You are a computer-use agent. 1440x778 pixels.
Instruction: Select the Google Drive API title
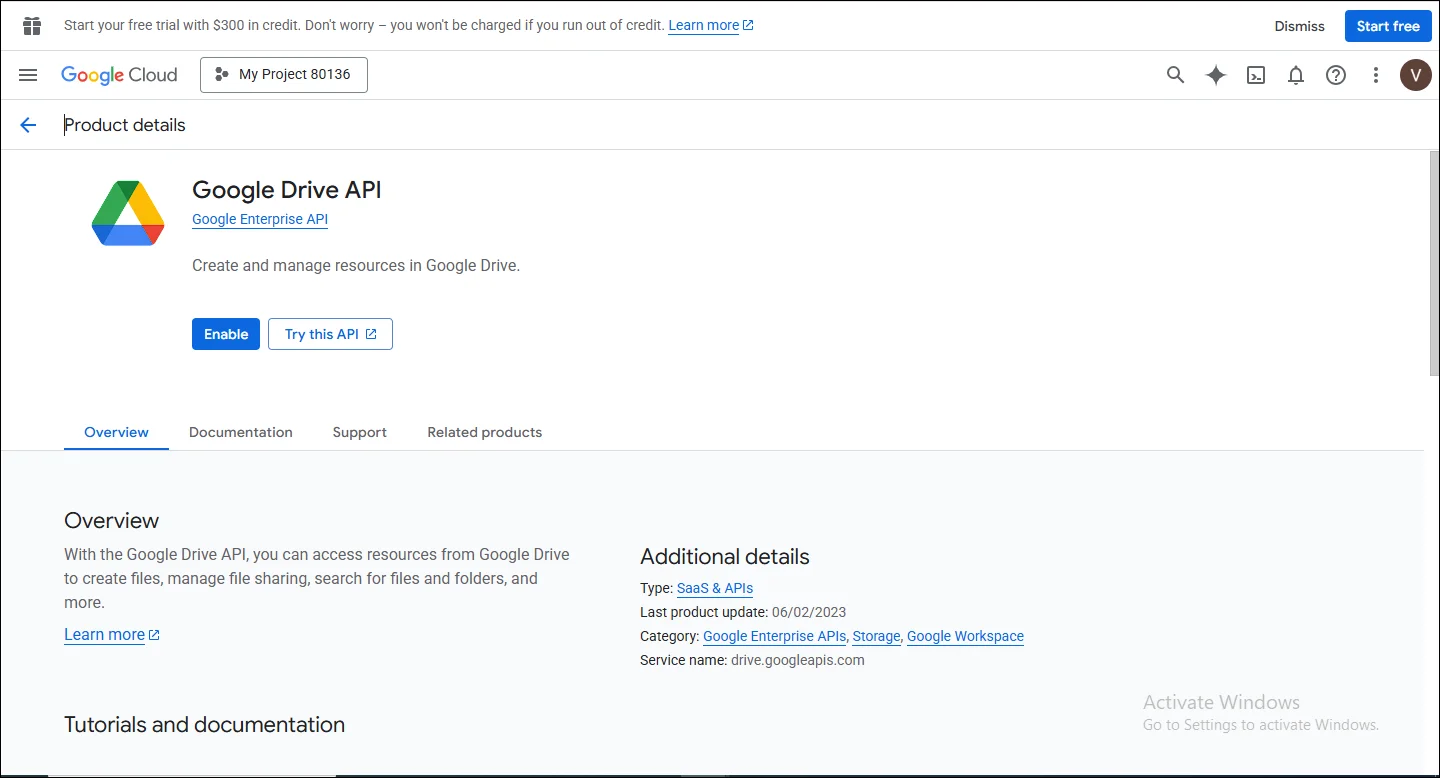tap(287, 190)
